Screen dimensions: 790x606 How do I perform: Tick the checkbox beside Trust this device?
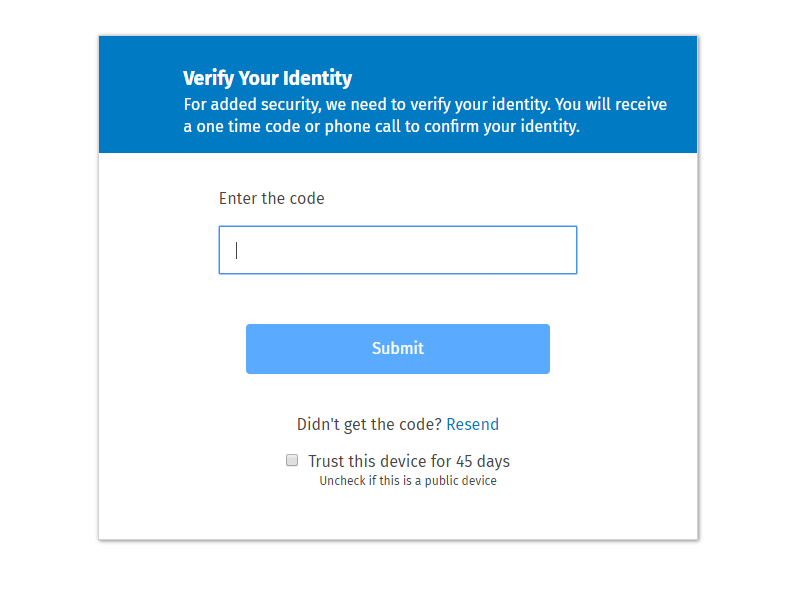tap(292, 460)
